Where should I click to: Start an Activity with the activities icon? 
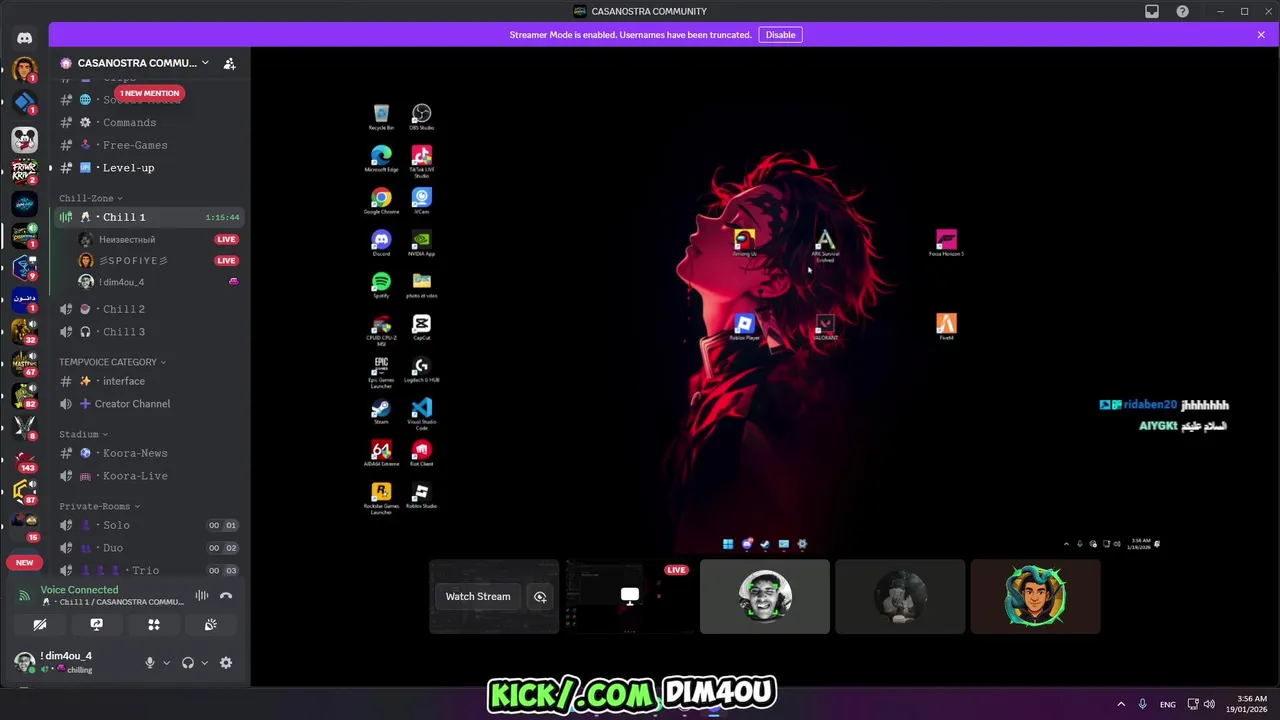[x=154, y=624]
